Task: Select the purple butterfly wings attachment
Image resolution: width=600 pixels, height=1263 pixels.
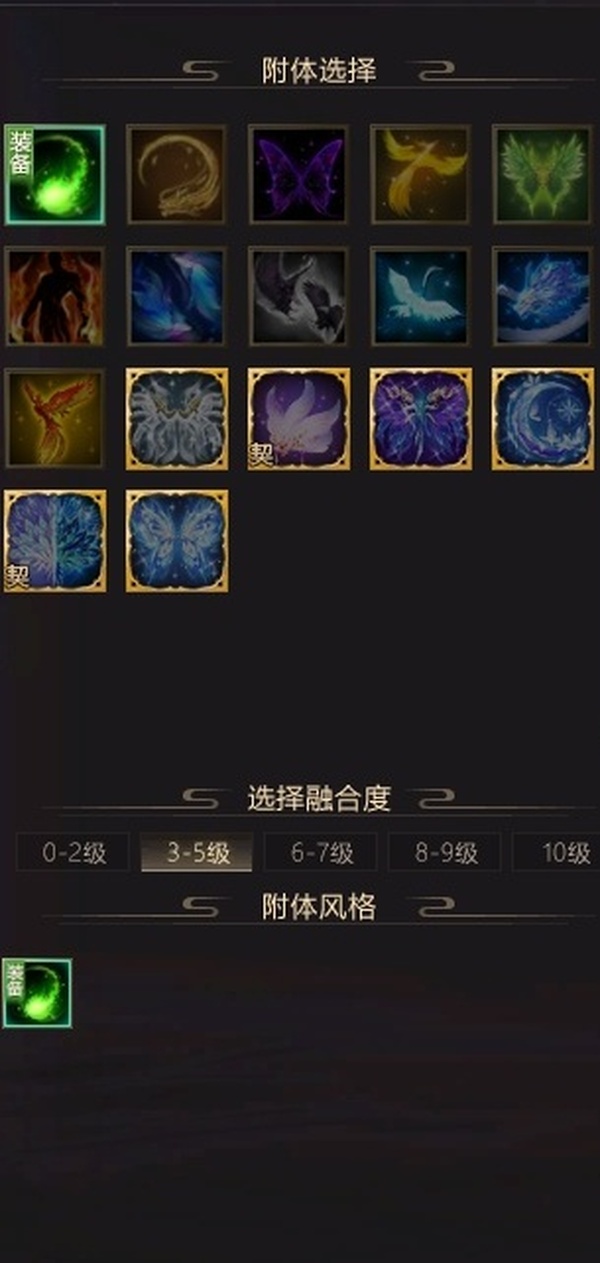Action: (298, 174)
